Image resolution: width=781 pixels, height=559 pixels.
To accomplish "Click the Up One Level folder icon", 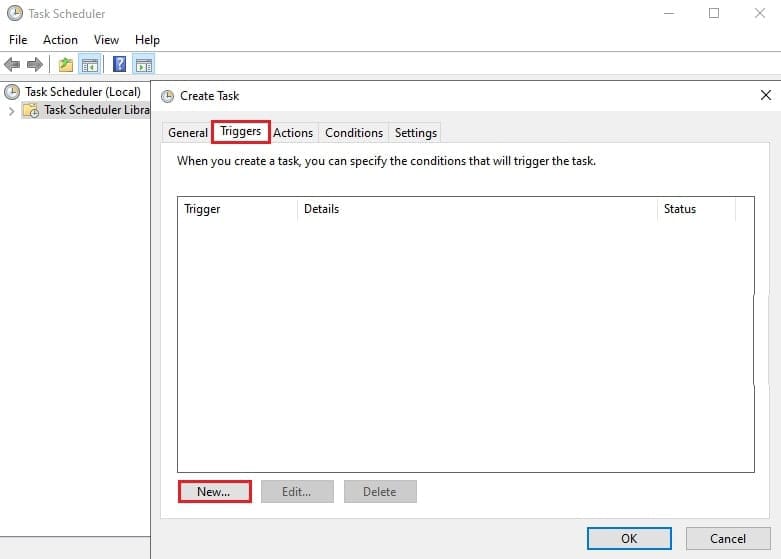I will click(x=65, y=64).
